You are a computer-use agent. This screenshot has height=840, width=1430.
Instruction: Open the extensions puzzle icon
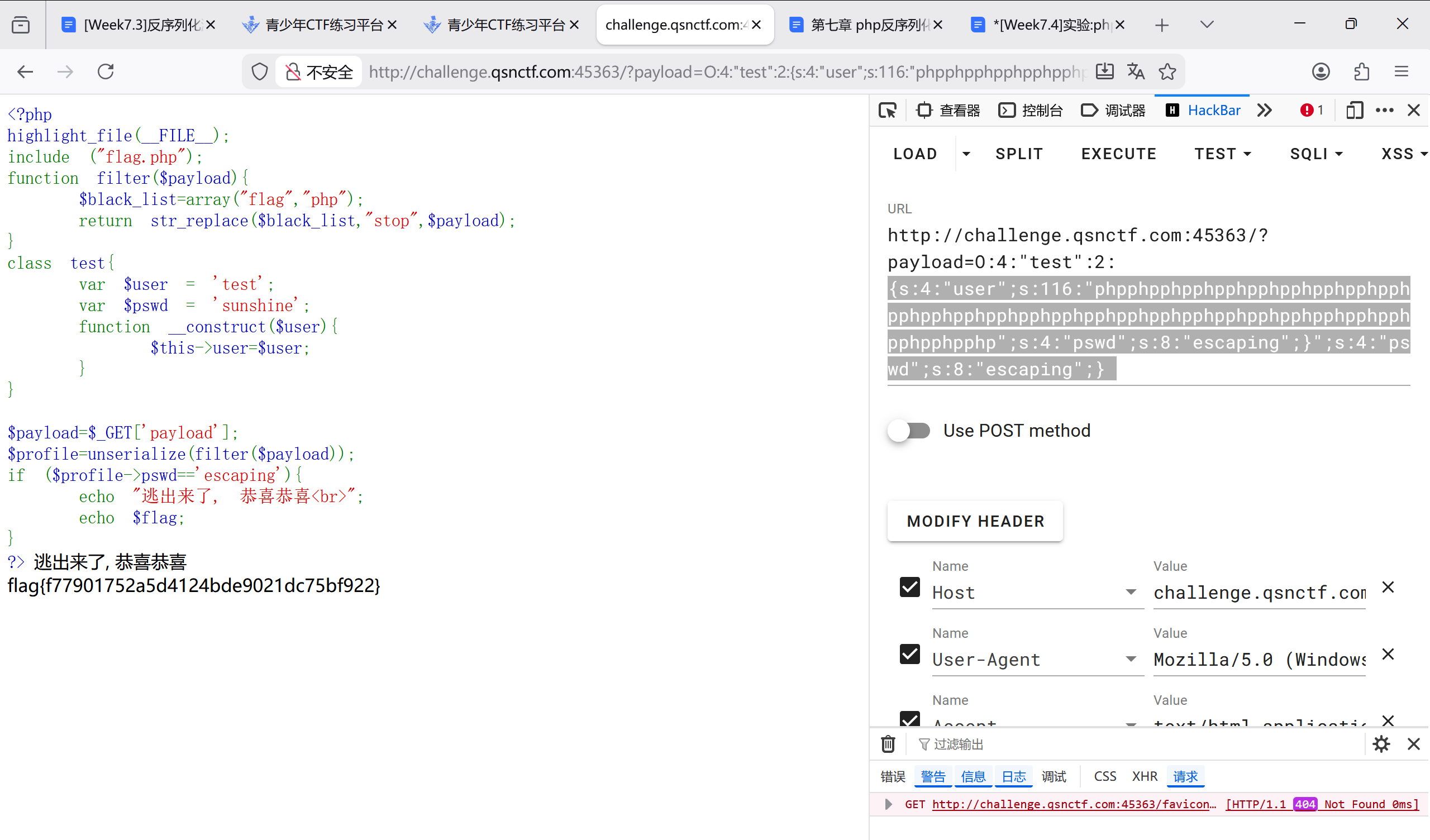(1361, 71)
